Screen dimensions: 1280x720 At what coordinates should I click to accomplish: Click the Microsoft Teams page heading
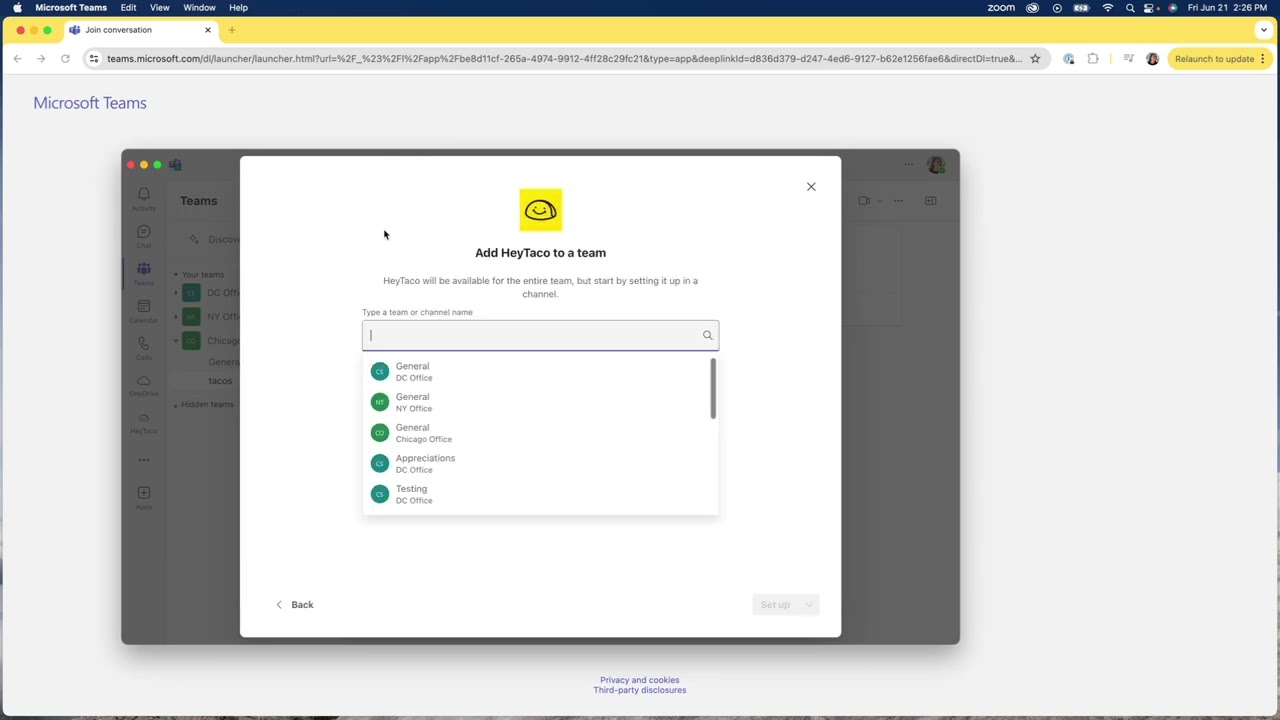tap(90, 103)
